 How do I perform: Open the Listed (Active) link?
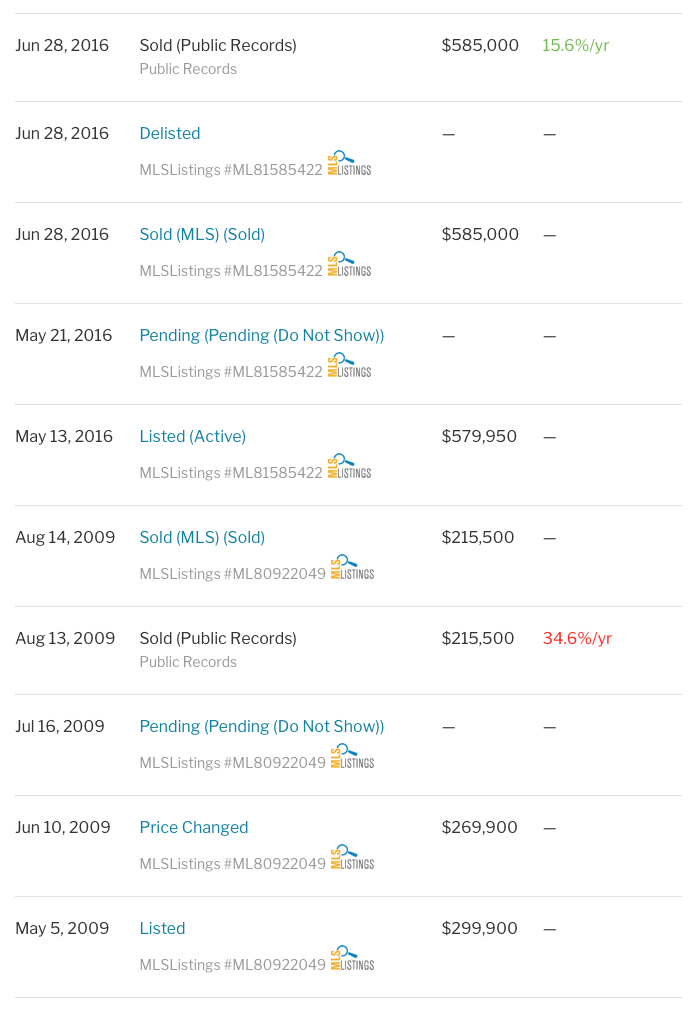[x=193, y=437]
